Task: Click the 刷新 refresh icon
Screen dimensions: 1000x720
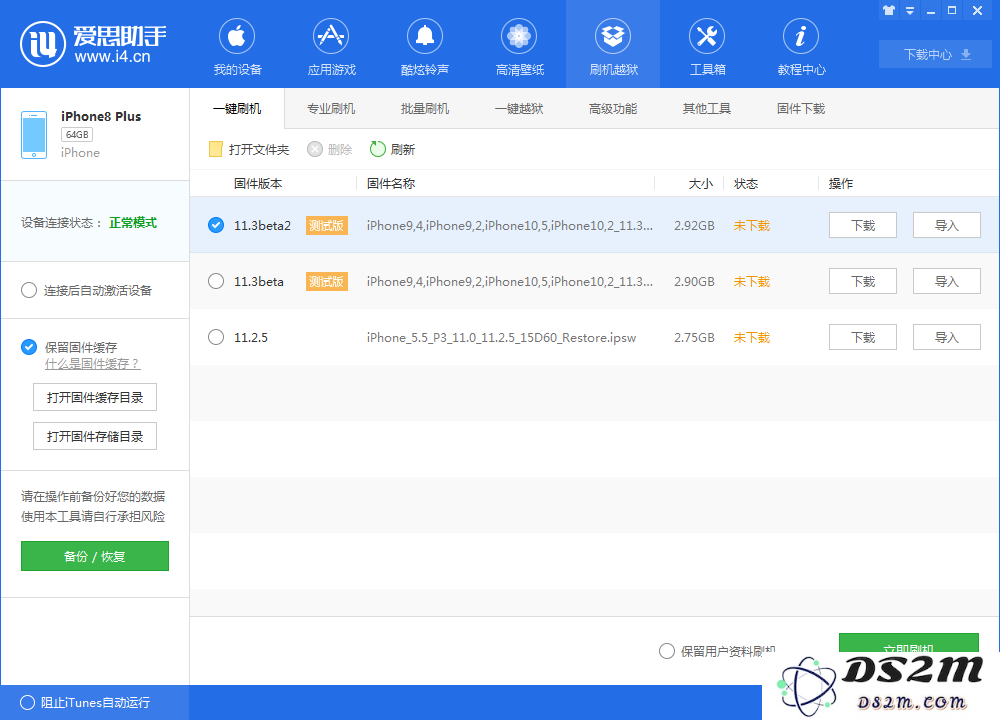Action: [x=378, y=149]
